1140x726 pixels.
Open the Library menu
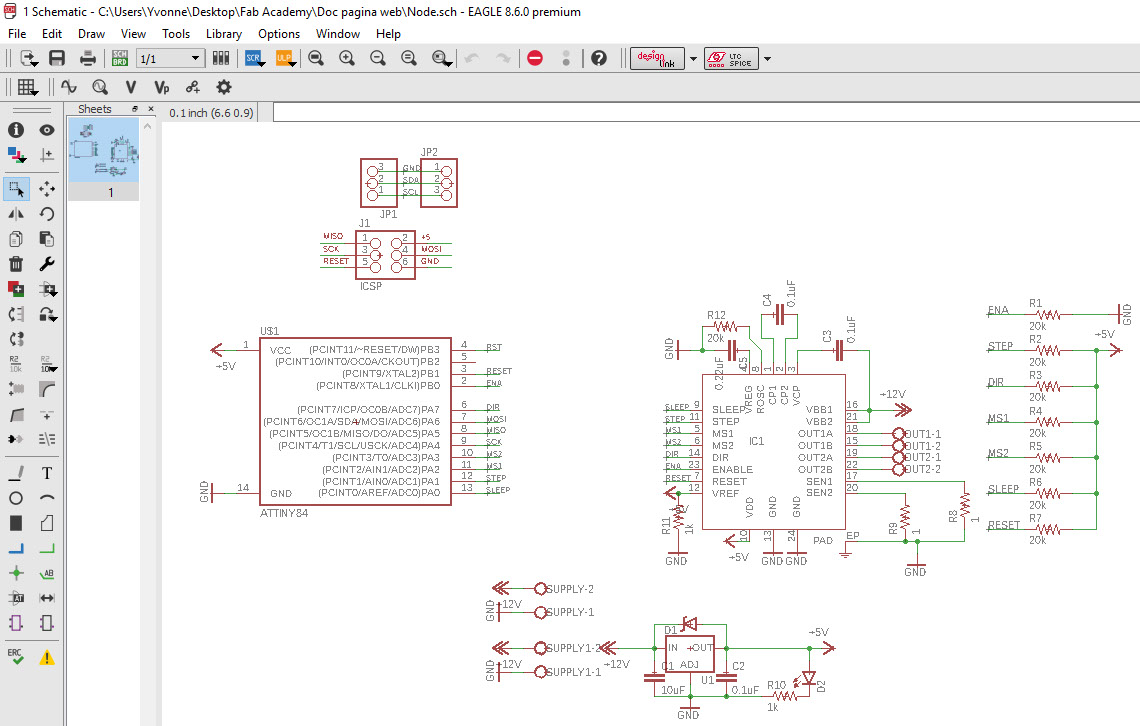pos(224,33)
